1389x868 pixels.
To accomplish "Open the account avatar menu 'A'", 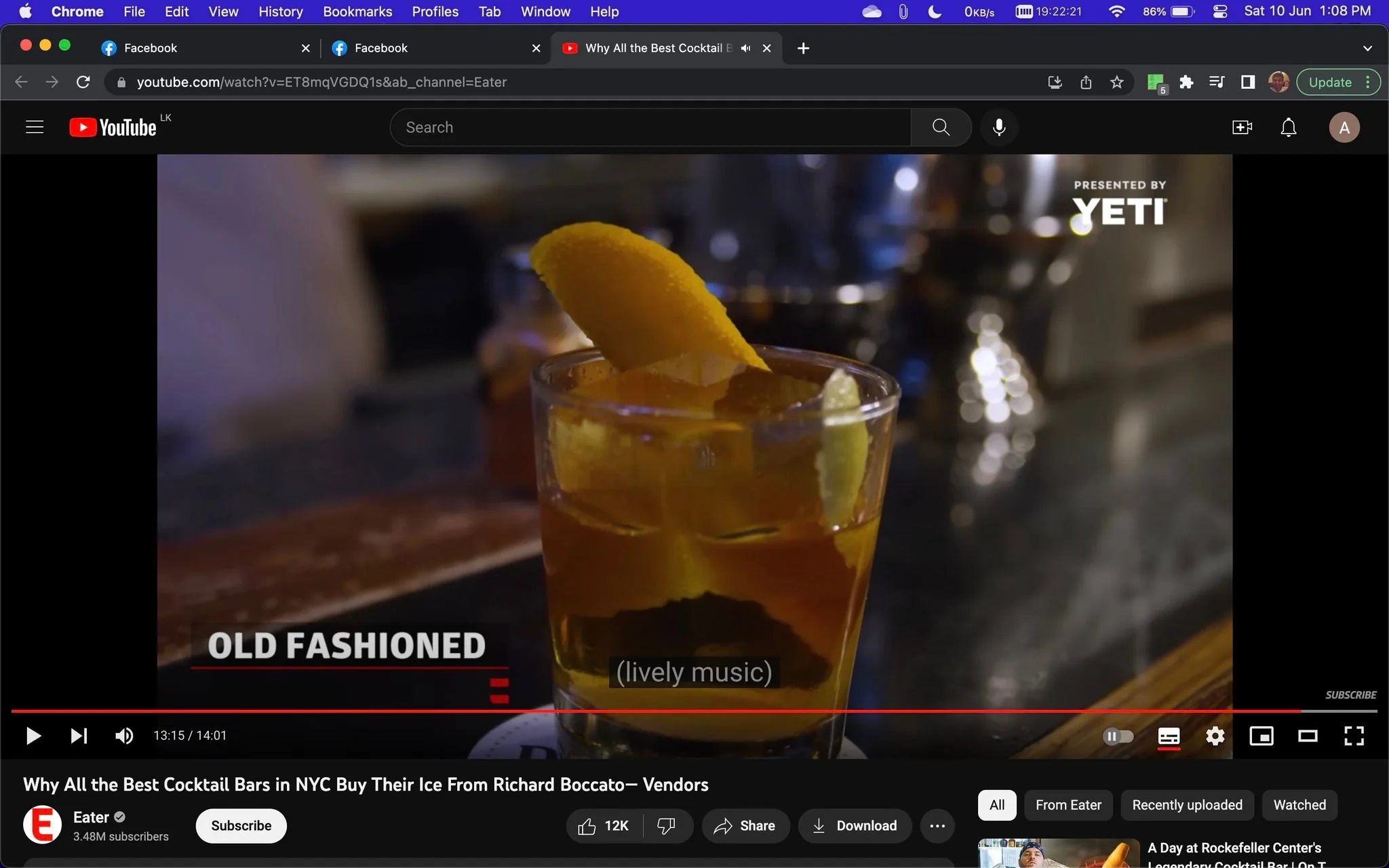I will [1344, 127].
